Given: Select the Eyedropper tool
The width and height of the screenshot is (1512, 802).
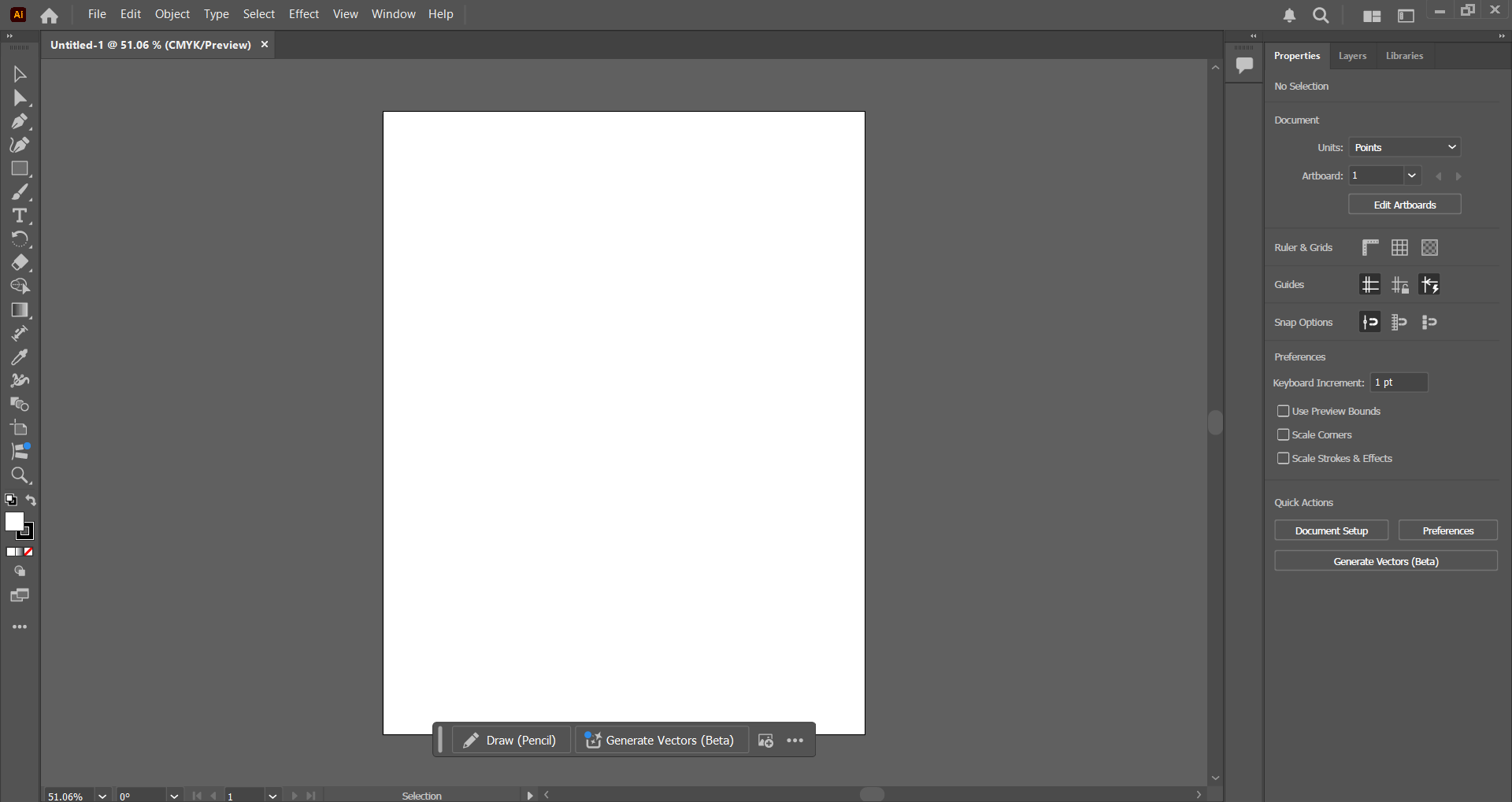Looking at the screenshot, I should click(20, 357).
